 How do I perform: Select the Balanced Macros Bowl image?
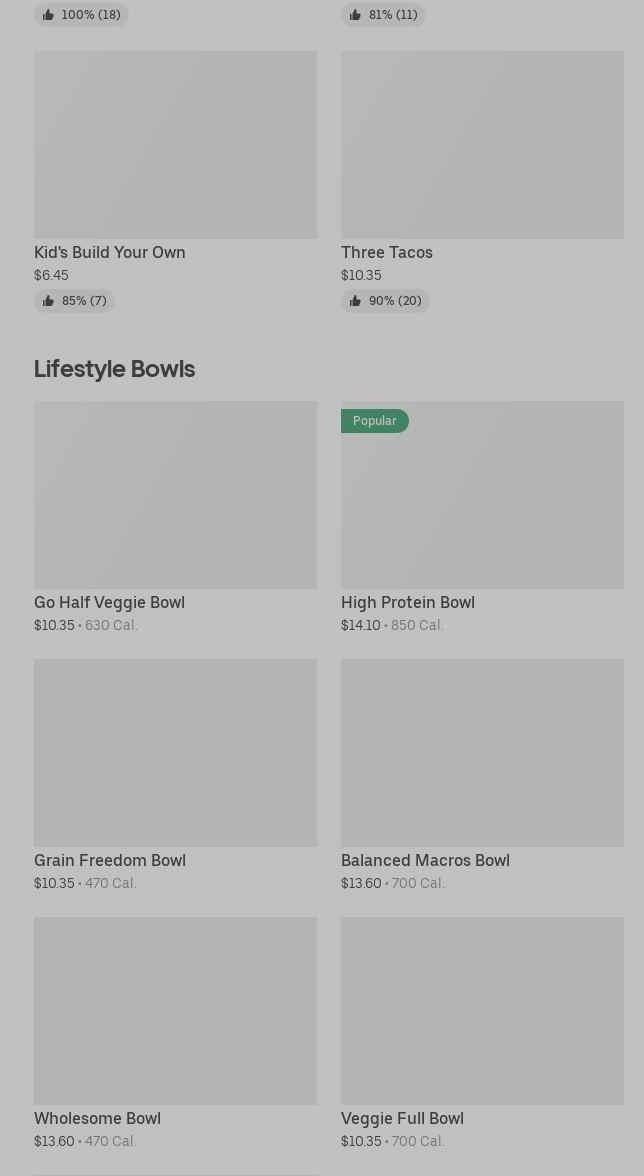(482, 753)
